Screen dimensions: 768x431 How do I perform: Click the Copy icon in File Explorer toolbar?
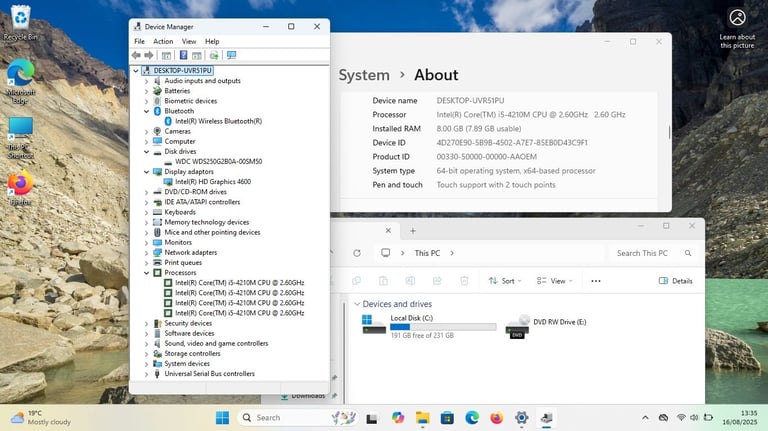tap(357, 281)
